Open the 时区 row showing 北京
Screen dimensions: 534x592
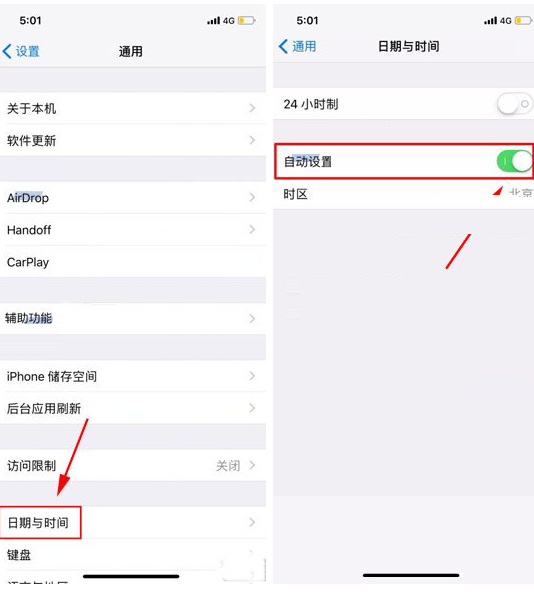click(x=403, y=194)
